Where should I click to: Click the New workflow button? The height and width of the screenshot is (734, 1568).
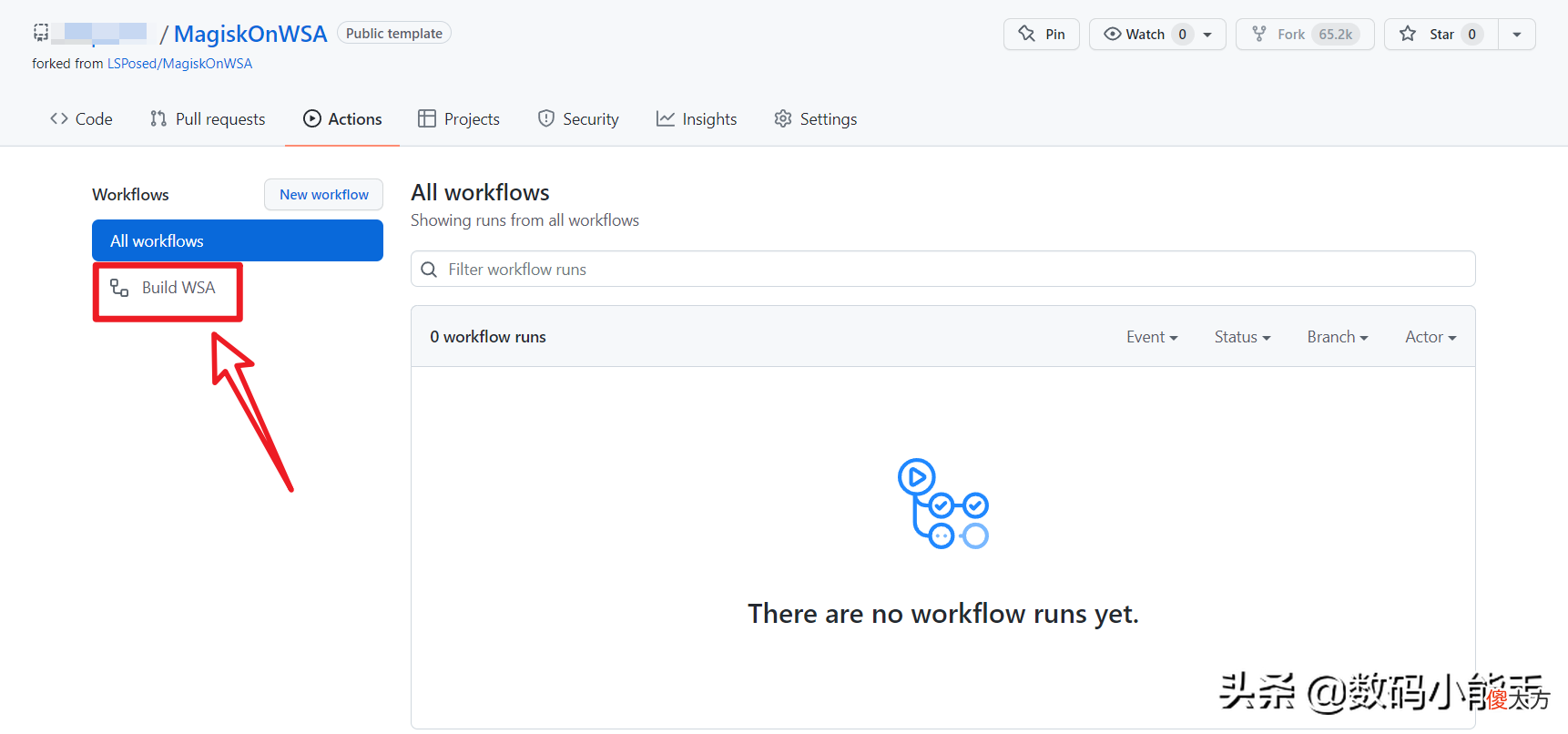pos(323,195)
